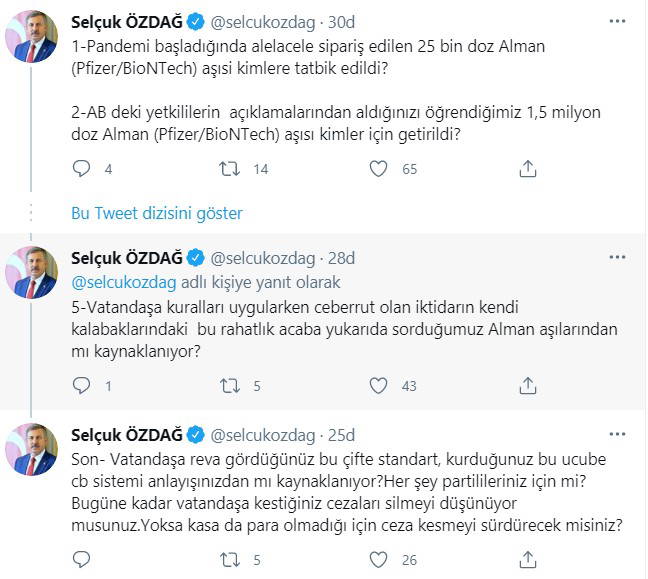Image resolution: width=648 pixels, height=579 pixels.
Task: Like the second tweet with 43 likes
Action: [x=377, y=385]
